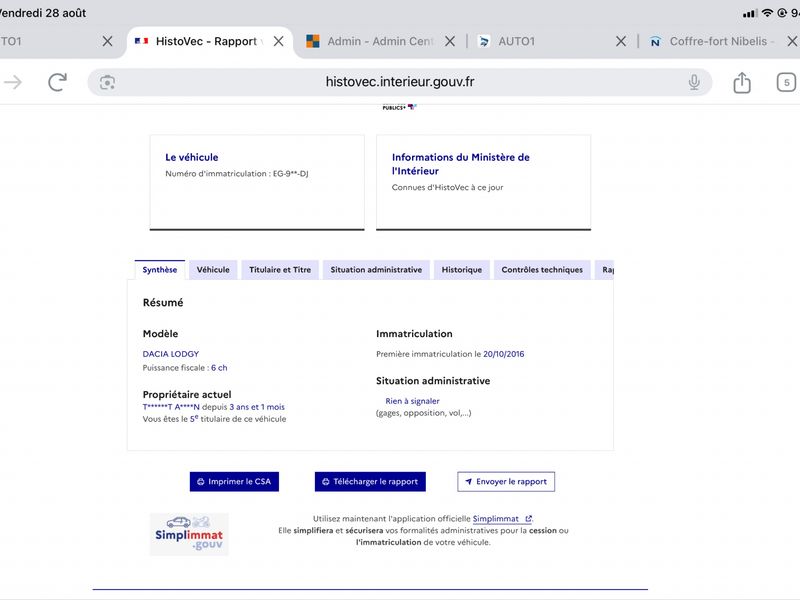Click the Wi-Fi status icon
The height and width of the screenshot is (600, 800).
point(767,13)
